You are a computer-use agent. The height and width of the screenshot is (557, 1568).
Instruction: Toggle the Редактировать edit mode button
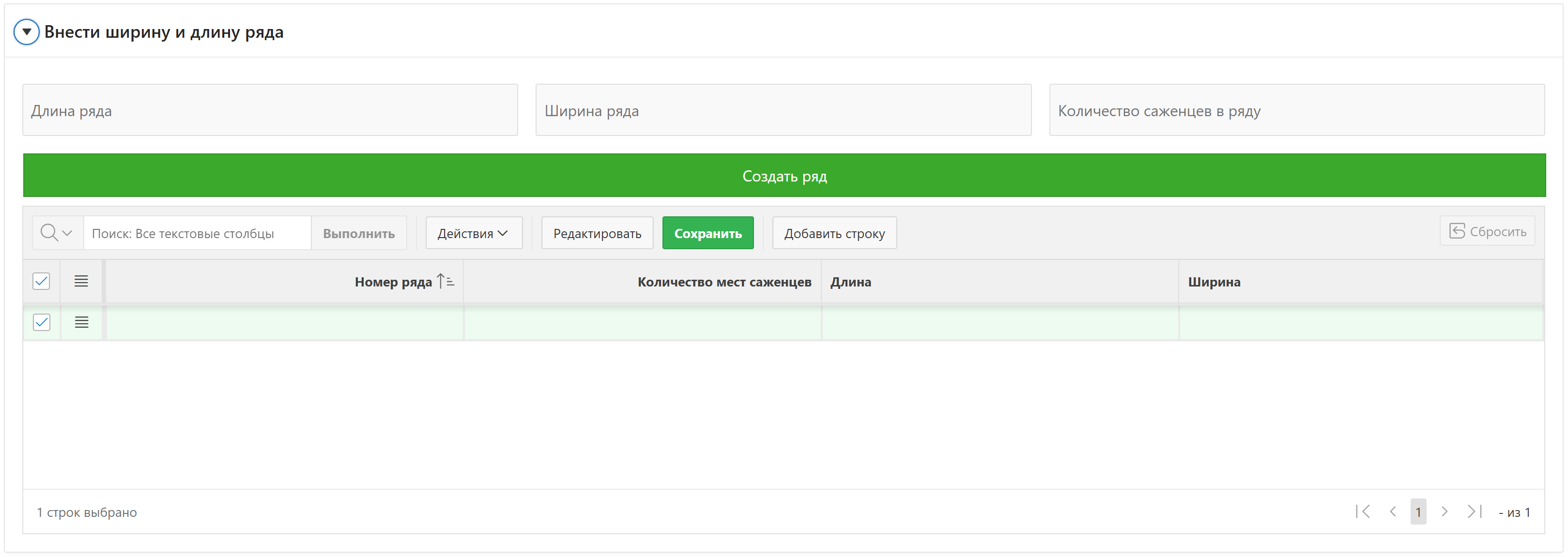coord(597,233)
